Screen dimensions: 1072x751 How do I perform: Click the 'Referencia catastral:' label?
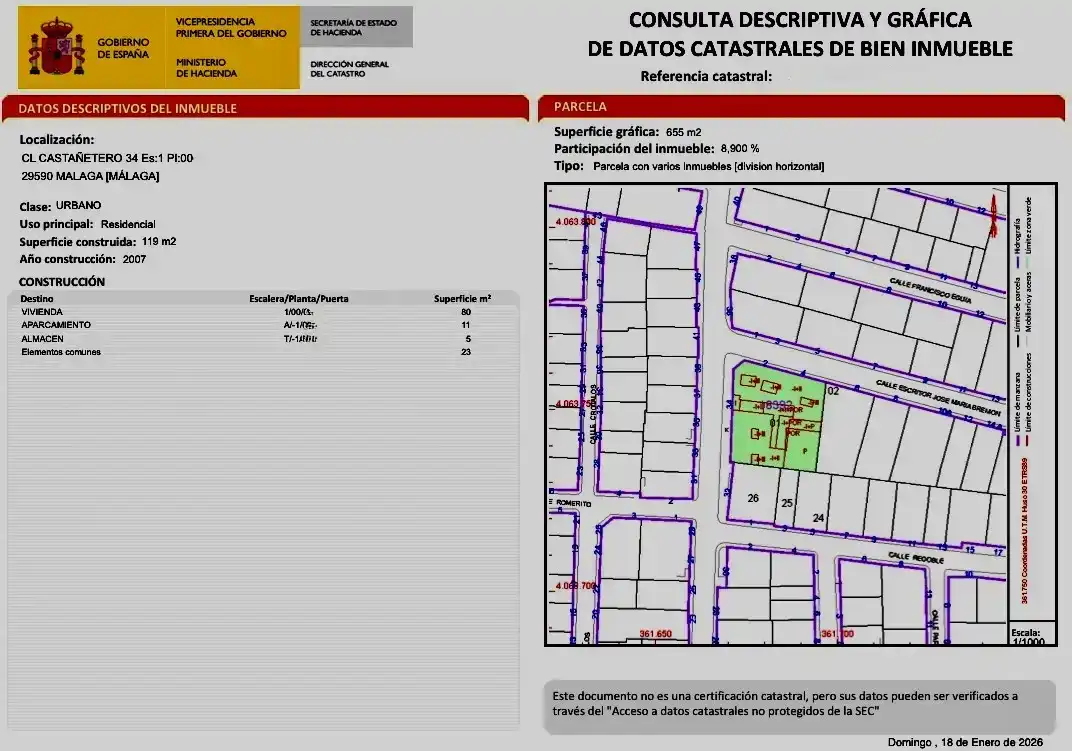706,76
